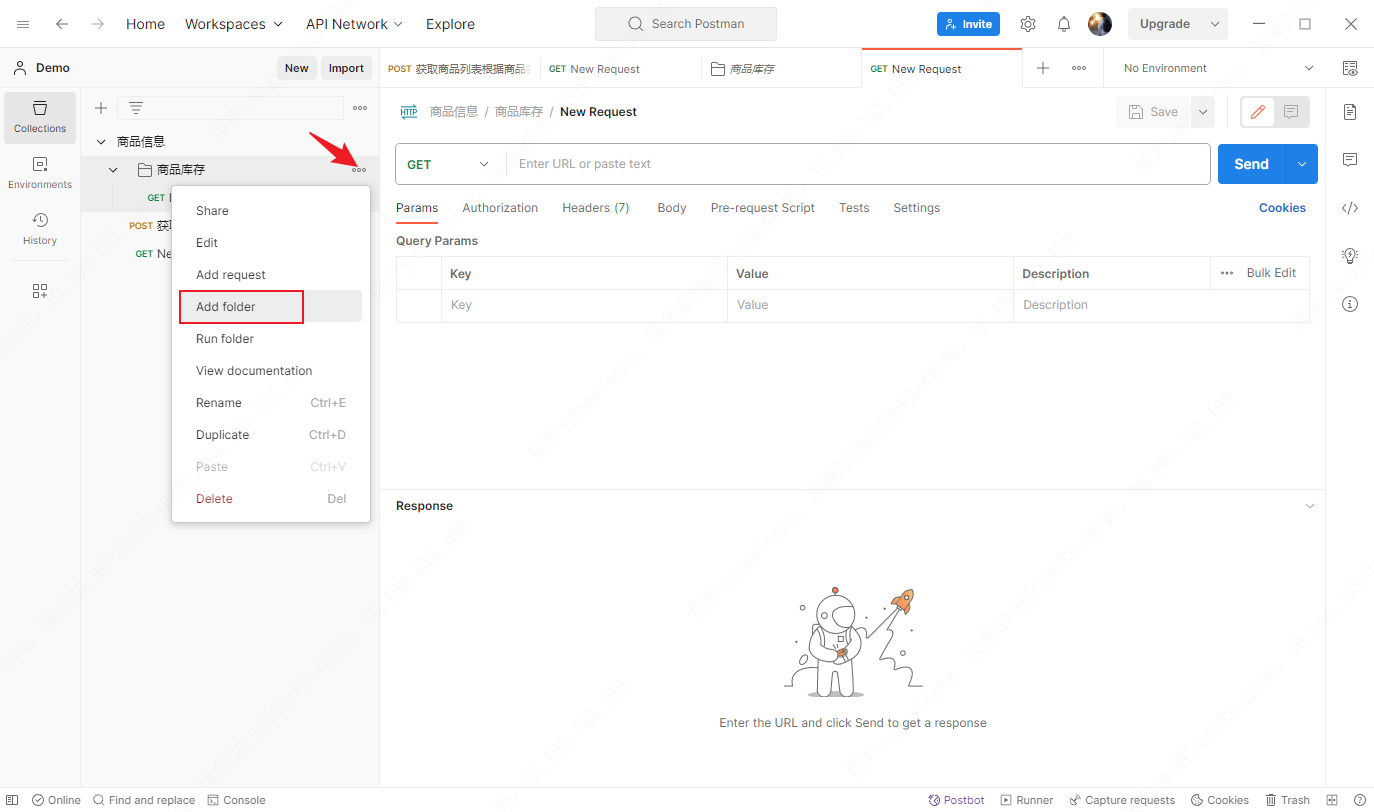Open notifications bell
1374x812 pixels.
(x=1064, y=24)
